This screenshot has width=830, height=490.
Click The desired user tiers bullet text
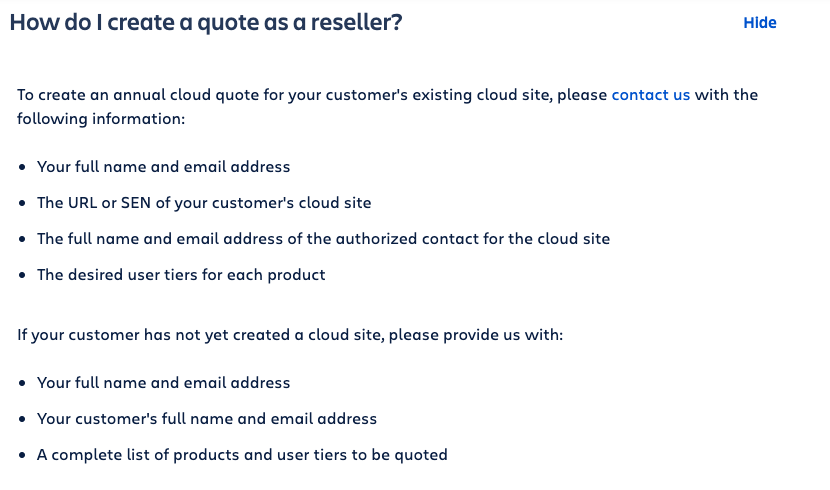[x=181, y=275]
